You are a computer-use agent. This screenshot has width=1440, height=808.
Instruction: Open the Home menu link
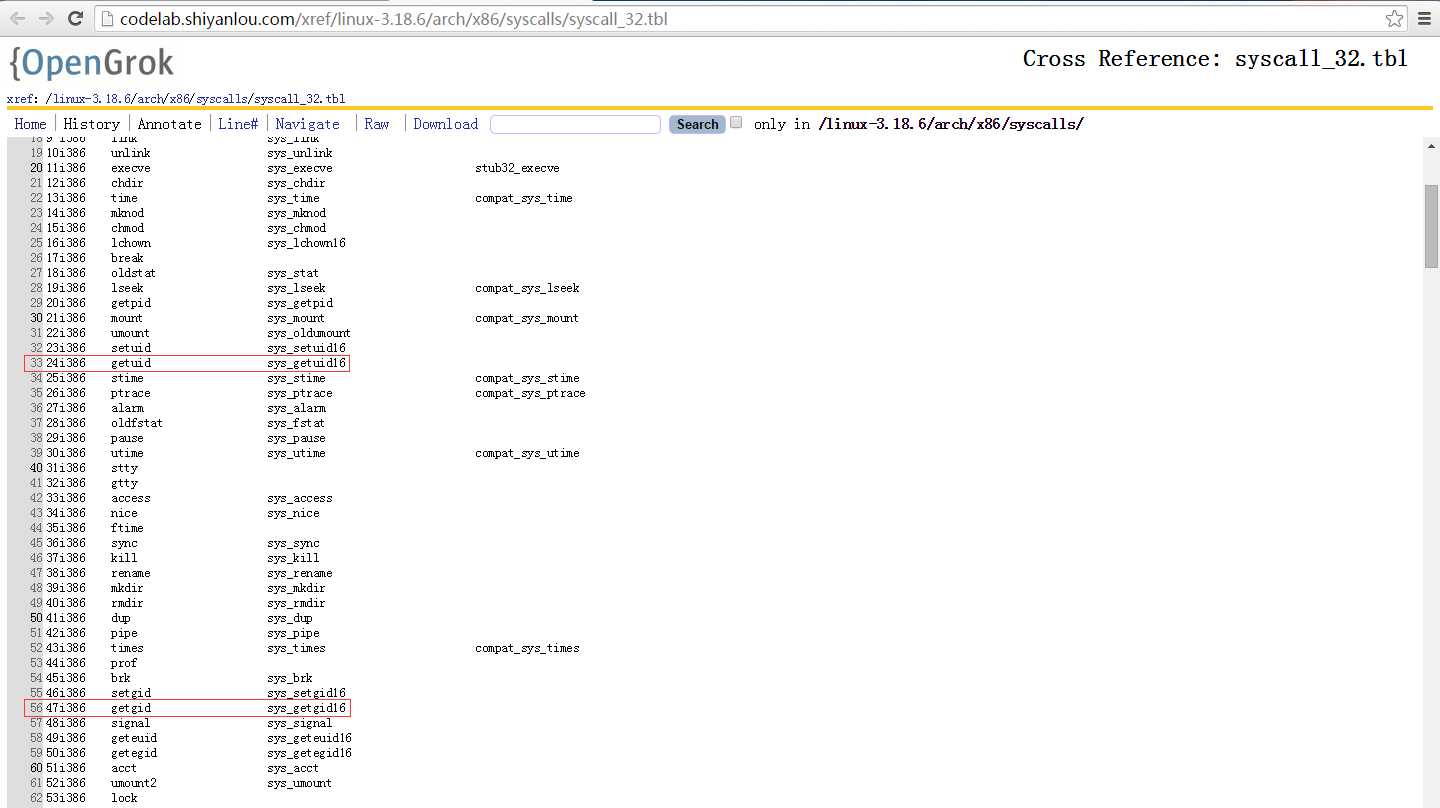click(x=30, y=124)
